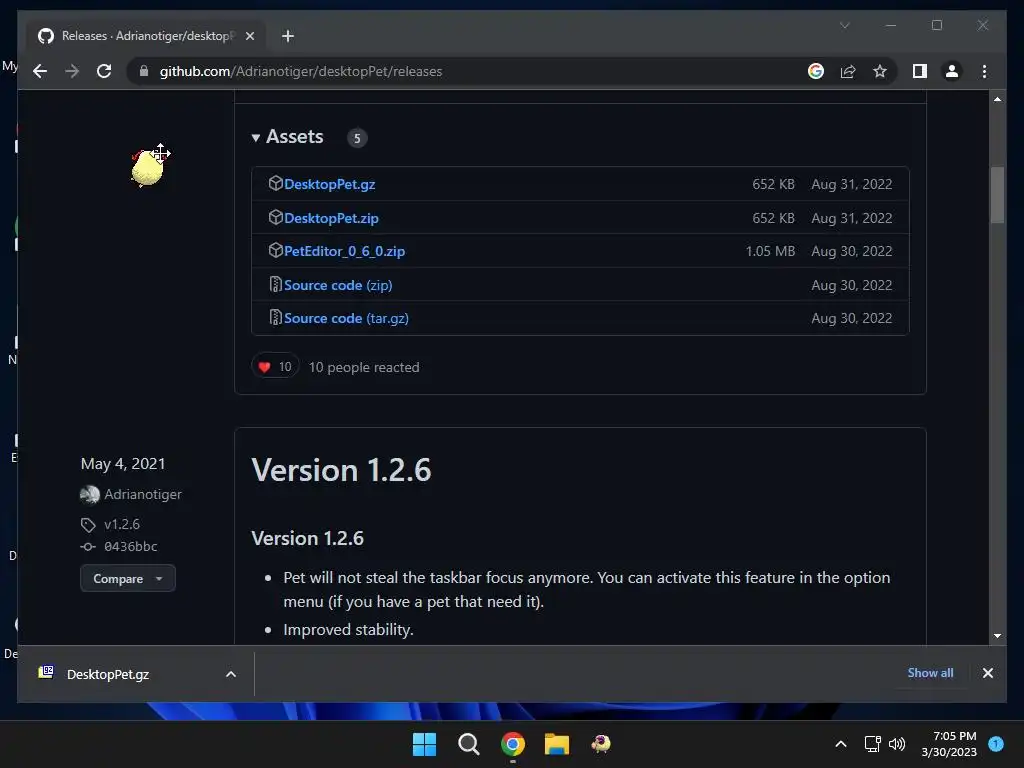This screenshot has width=1024, height=768.
Task: Close the downloads bar
Action: point(987,673)
